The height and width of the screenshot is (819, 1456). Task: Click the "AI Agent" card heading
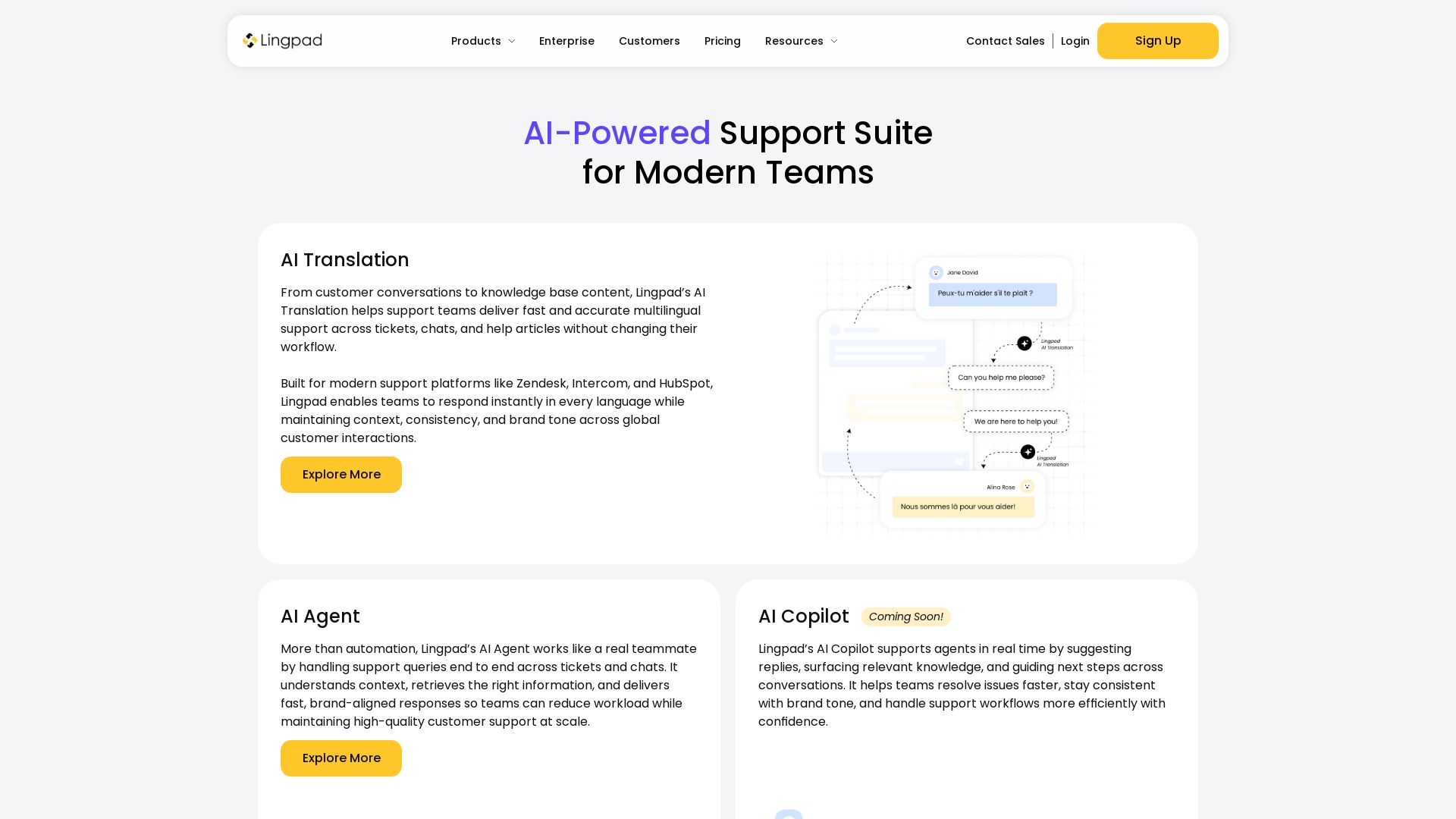click(x=320, y=617)
